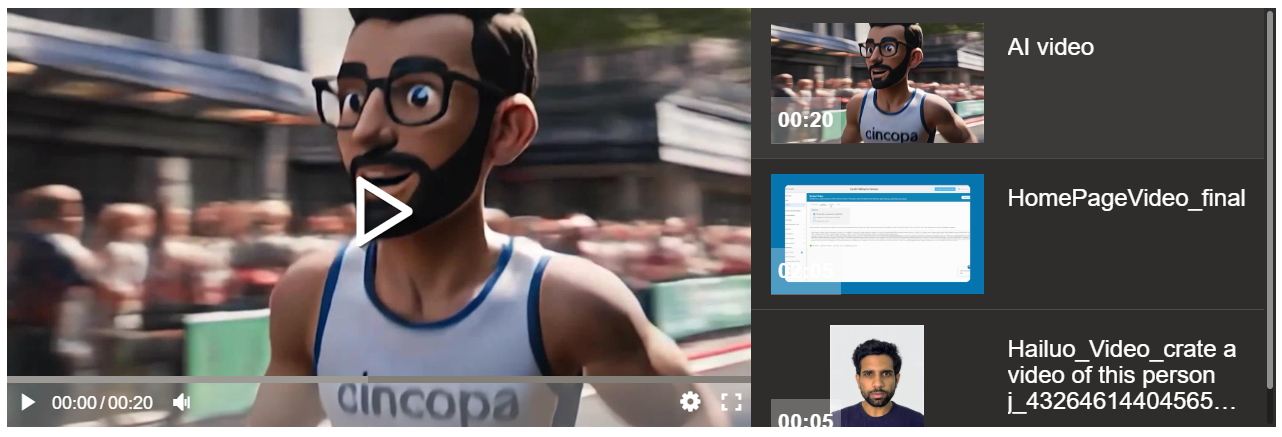Click the 00:05 duration badge on Hailuo item
Screen dimensions: 1282x437
[805, 421]
